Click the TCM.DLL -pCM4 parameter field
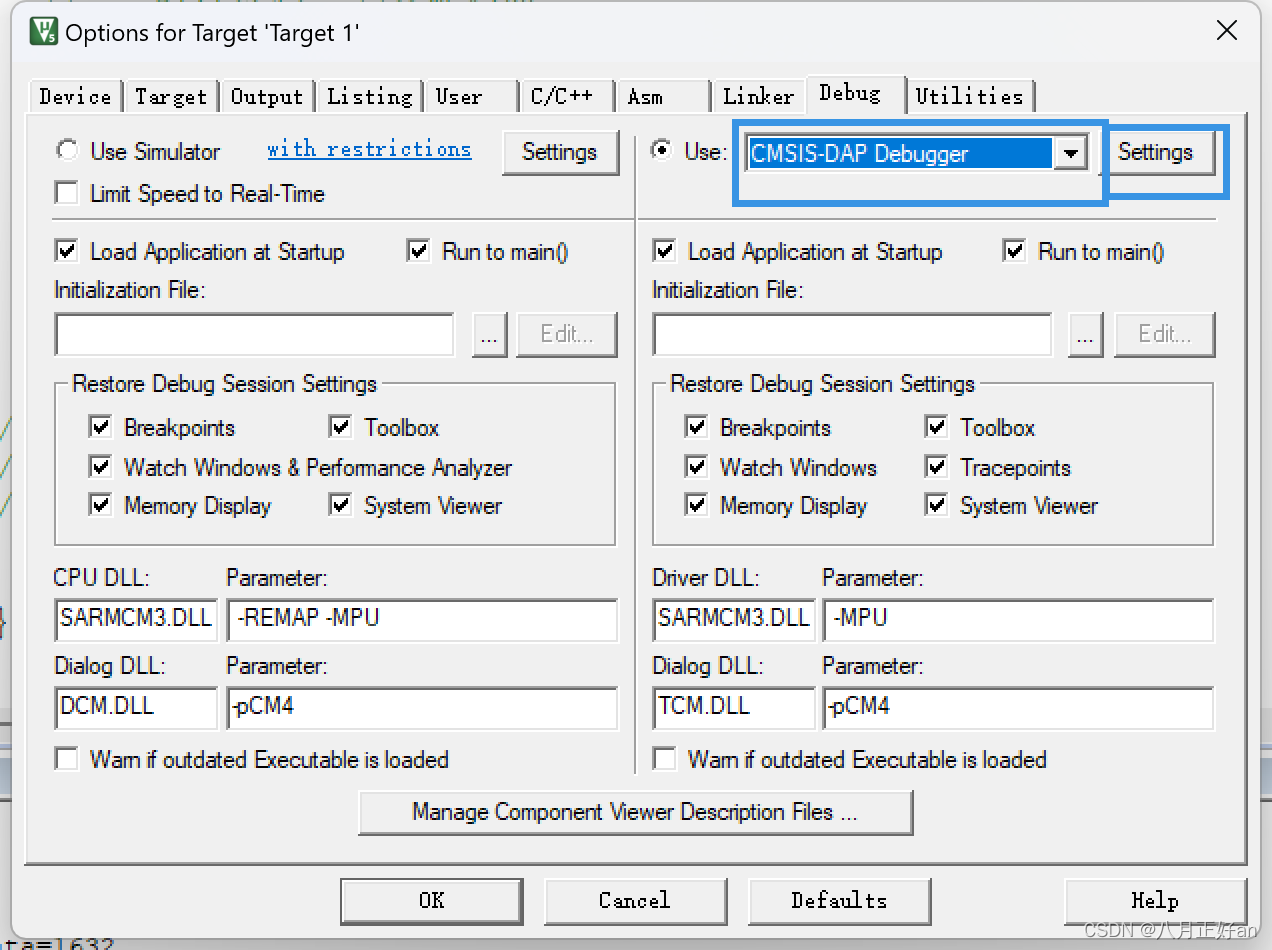Viewport: 1272px width, 950px height. pos(1018,707)
